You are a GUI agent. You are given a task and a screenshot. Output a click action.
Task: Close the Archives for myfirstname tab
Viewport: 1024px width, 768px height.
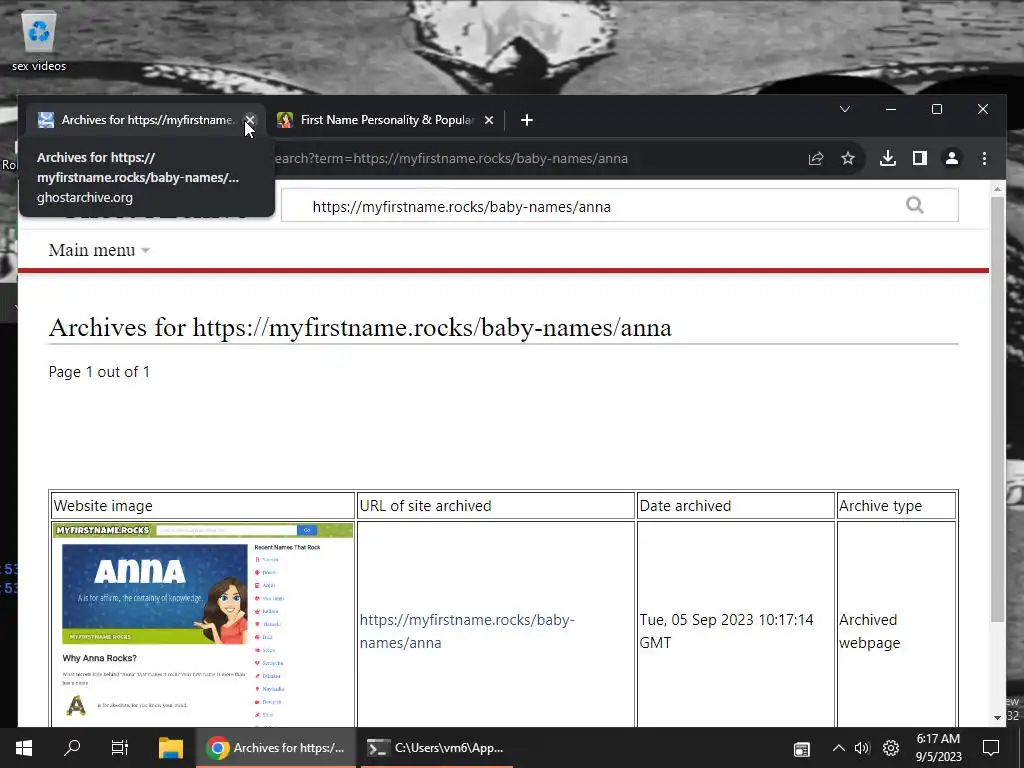(x=249, y=120)
